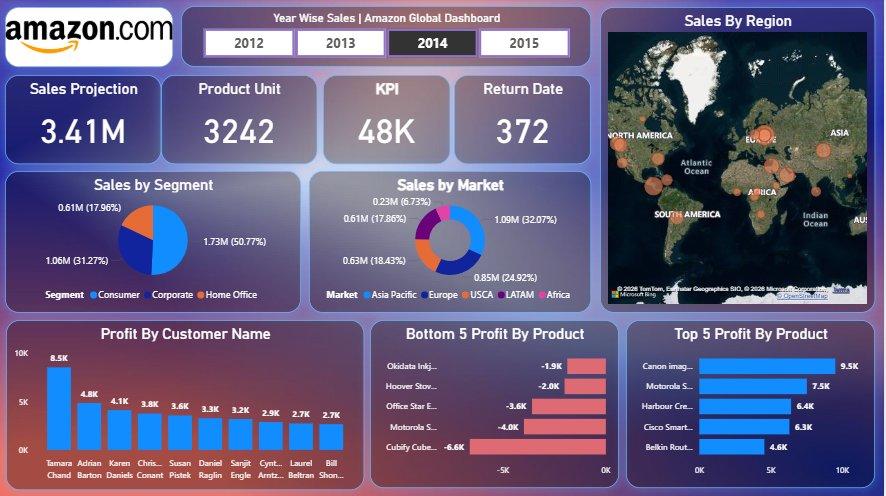
Task: Click the Home Office legend color dot
Action: click(x=201, y=295)
